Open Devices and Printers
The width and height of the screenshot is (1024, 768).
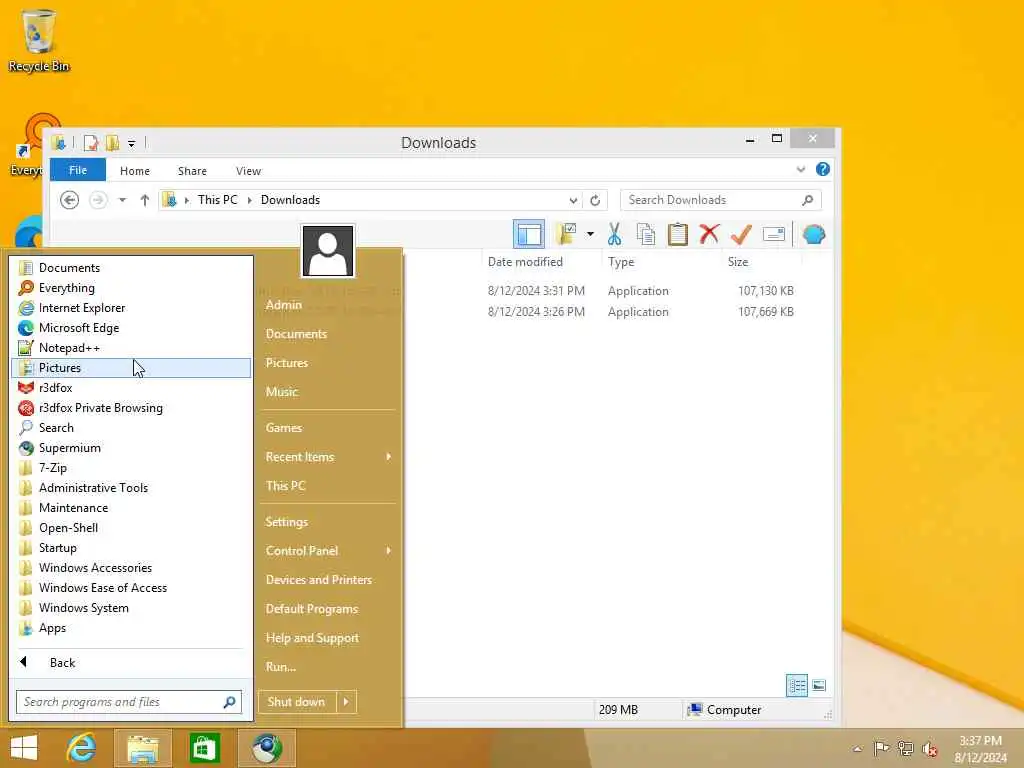click(x=329, y=580)
